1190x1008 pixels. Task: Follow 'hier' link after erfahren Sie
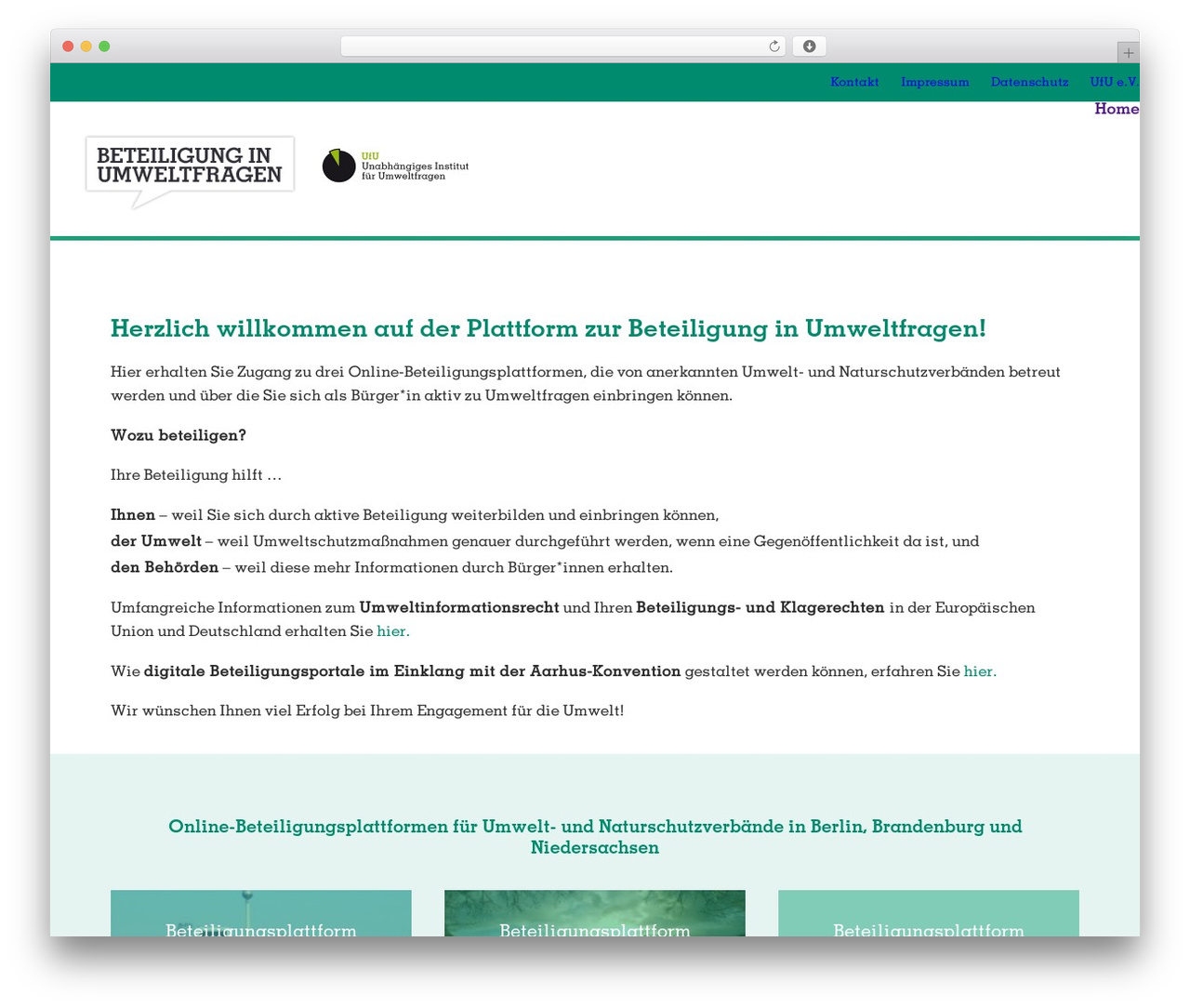pyautogui.click(x=979, y=671)
